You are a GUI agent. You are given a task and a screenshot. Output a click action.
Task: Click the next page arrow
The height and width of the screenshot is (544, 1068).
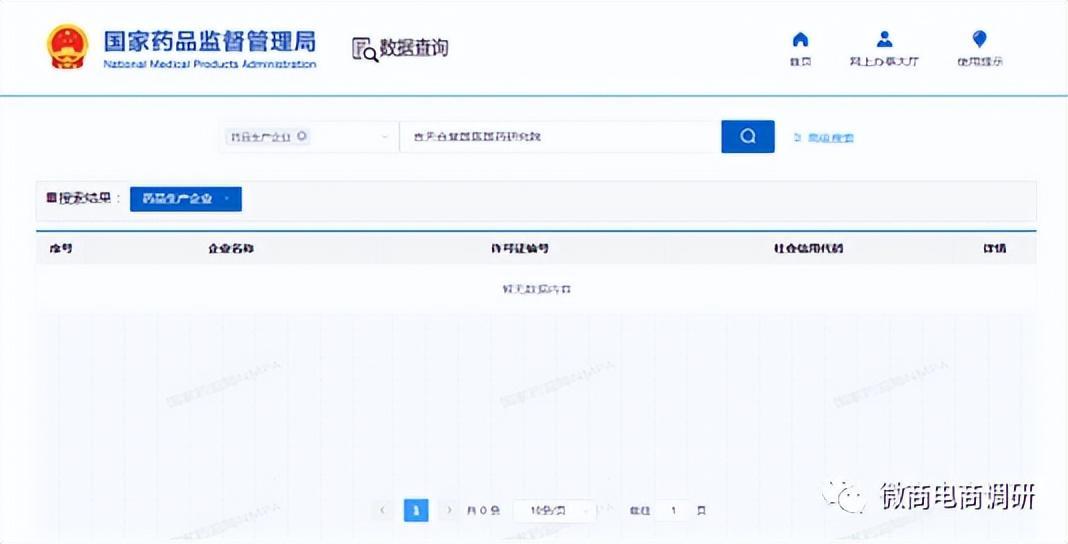tap(449, 511)
